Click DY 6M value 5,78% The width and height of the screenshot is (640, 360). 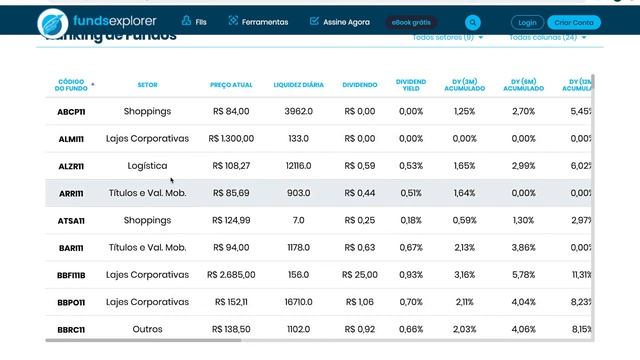click(x=523, y=275)
